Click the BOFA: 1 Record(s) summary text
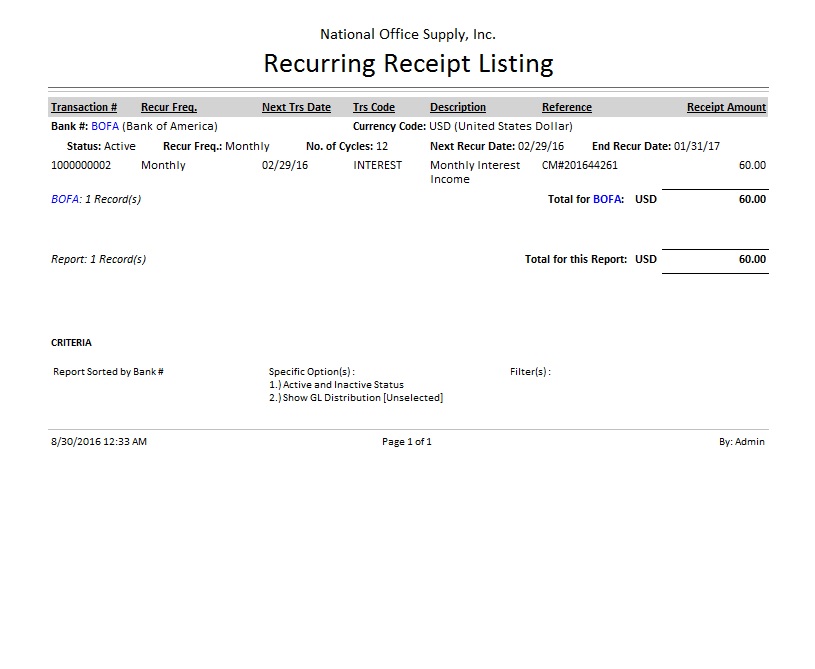Viewport: 815px width, 669px height. pos(96,199)
